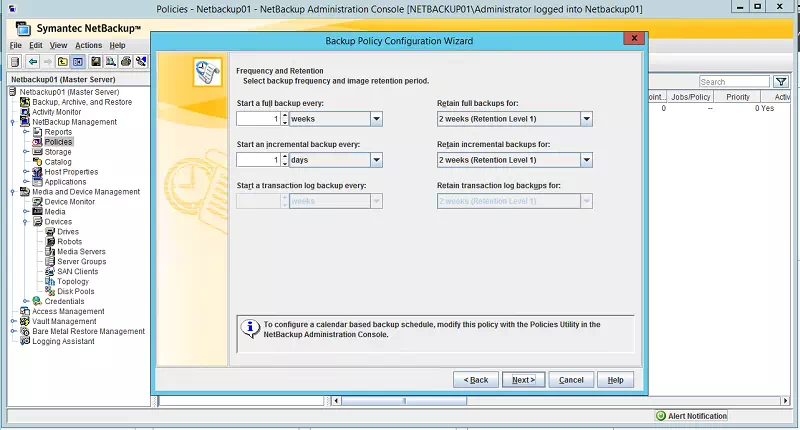Click the wizard Help button
Screen dimensions: 800x430
(x=615, y=380)
